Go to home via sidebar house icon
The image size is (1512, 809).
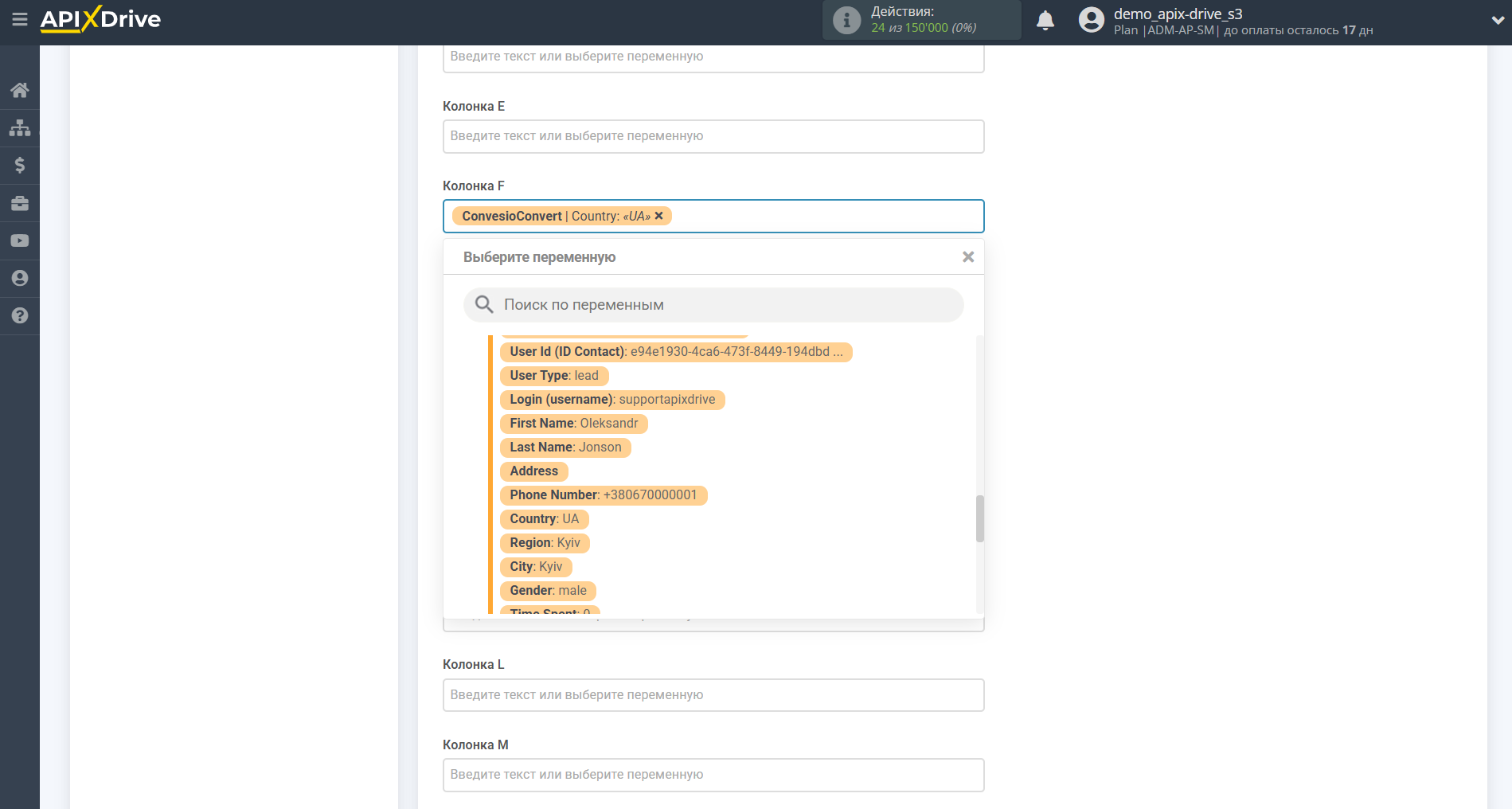[20, 90]
